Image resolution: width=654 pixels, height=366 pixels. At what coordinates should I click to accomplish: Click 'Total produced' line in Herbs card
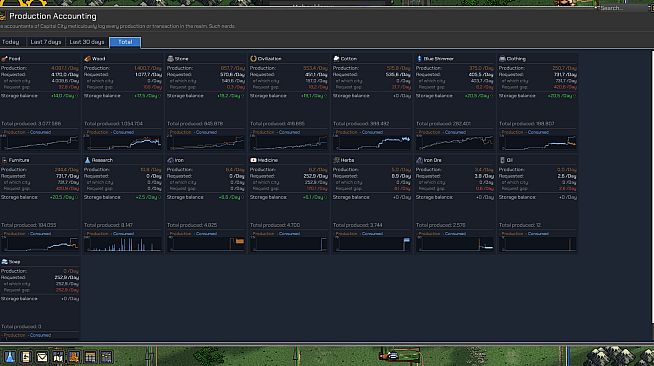[x=358, y=225]
